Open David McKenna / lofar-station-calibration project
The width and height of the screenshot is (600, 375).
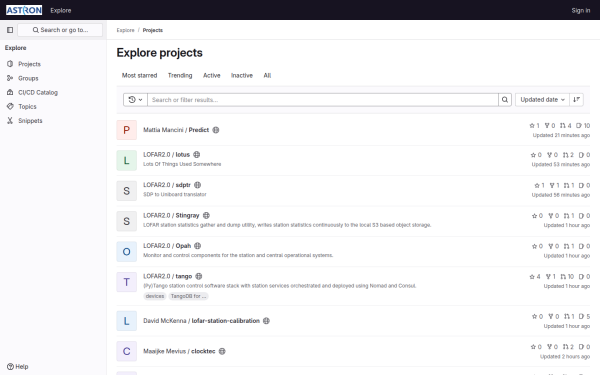coord(201,321)
